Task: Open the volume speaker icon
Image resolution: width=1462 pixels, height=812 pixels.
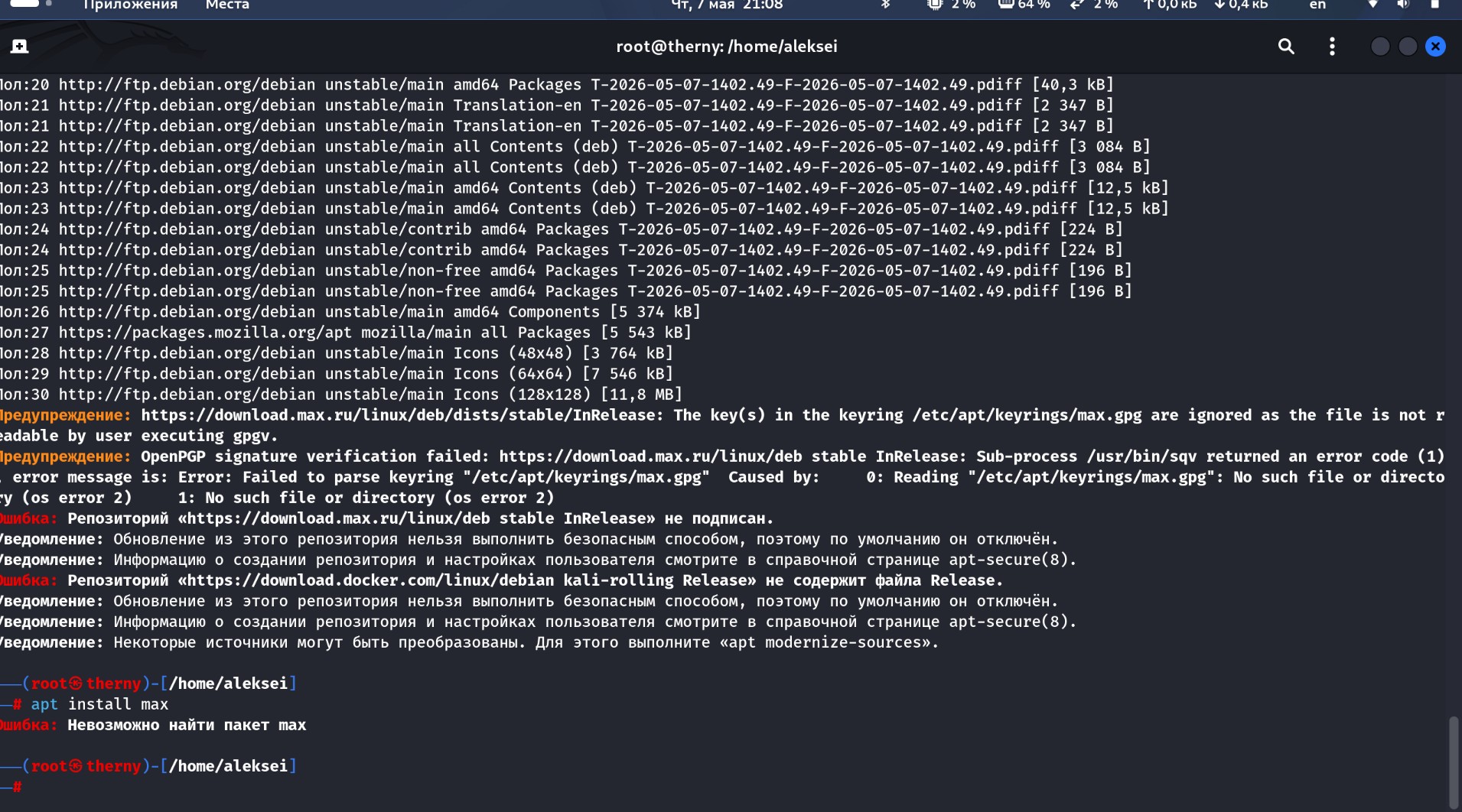Action: pos(1403,5)
